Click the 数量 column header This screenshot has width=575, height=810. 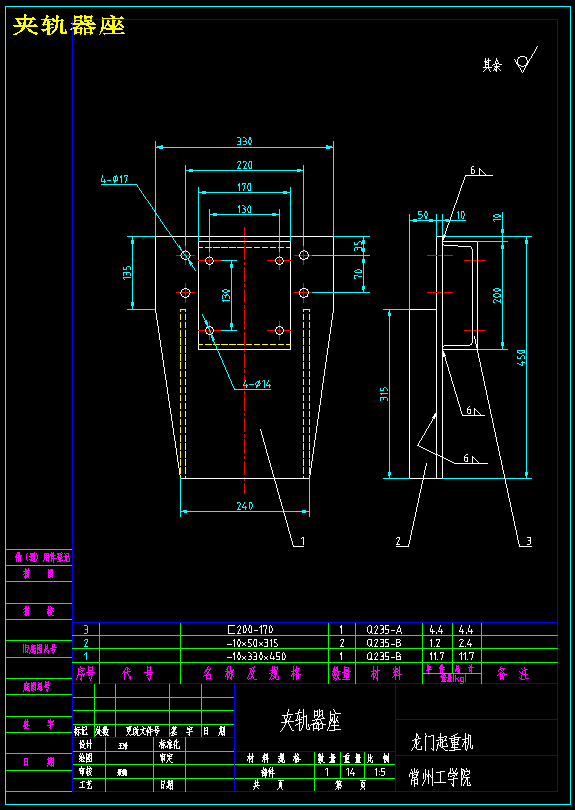(x=341, y=674)
